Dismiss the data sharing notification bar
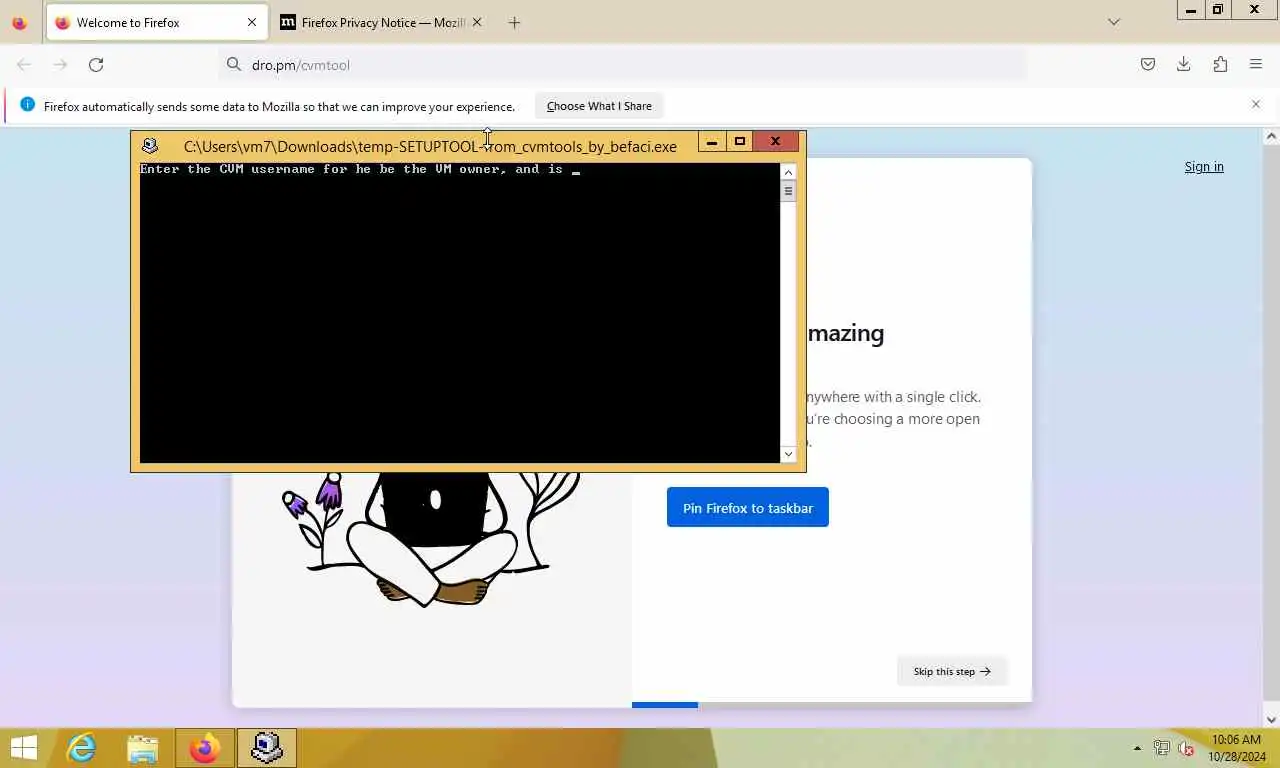The height and width of the screenshot is (768, 1280). (1256, 104)
